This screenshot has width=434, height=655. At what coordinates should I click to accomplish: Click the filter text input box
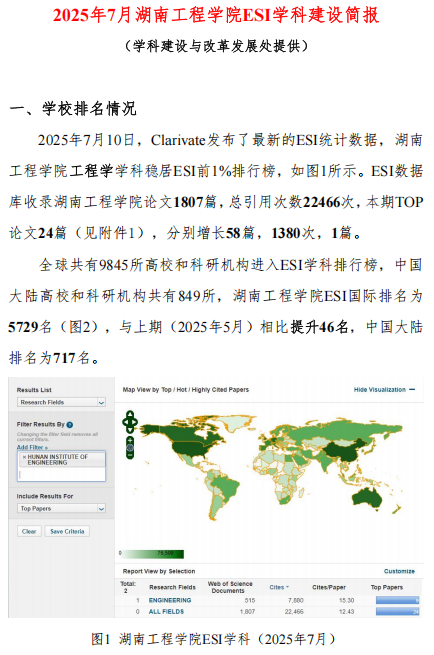point(61,474)
